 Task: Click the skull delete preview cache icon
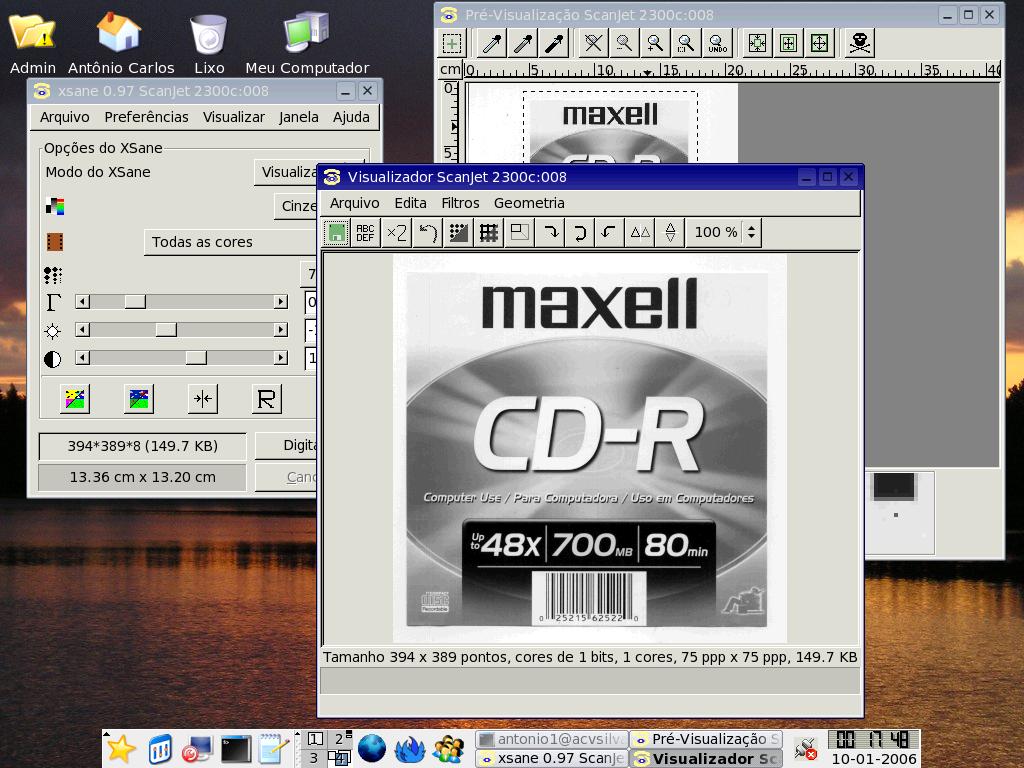click(859, 44)
